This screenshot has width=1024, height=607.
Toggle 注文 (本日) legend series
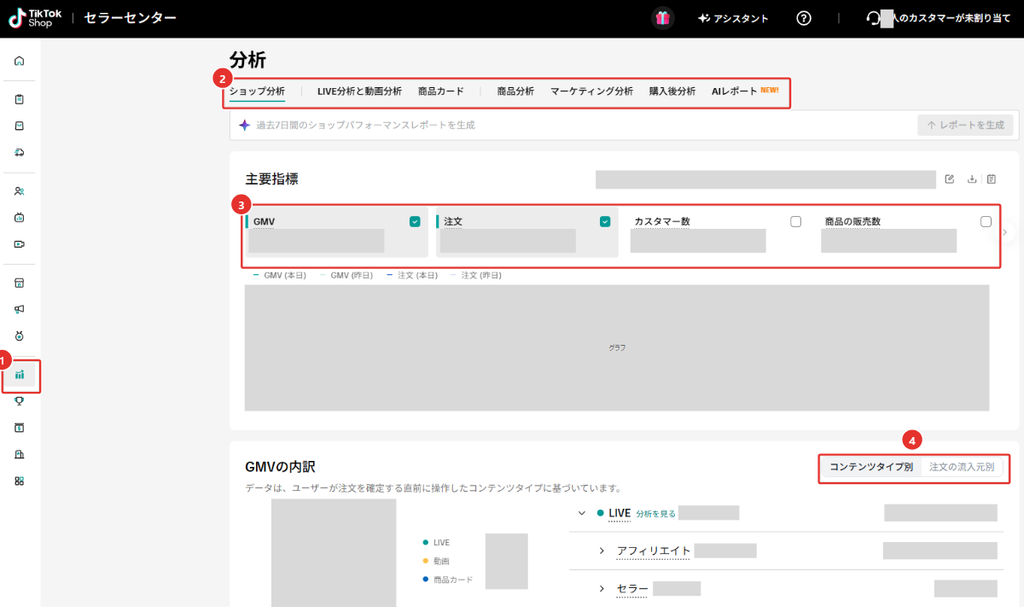click(x=412, y=275)
